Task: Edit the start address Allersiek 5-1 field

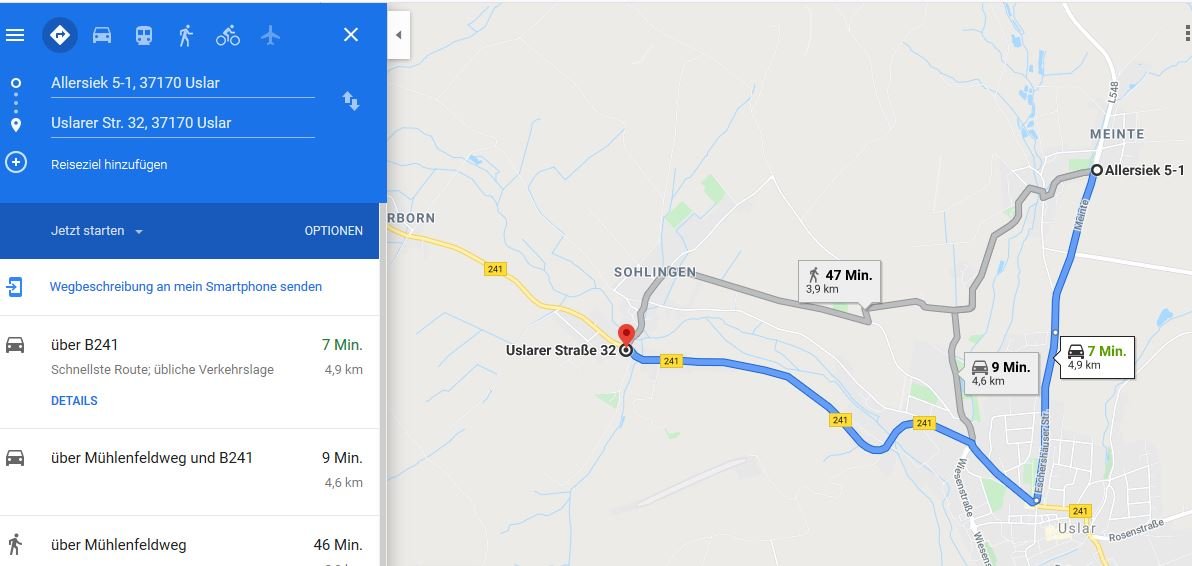Action: pos(182,83)
